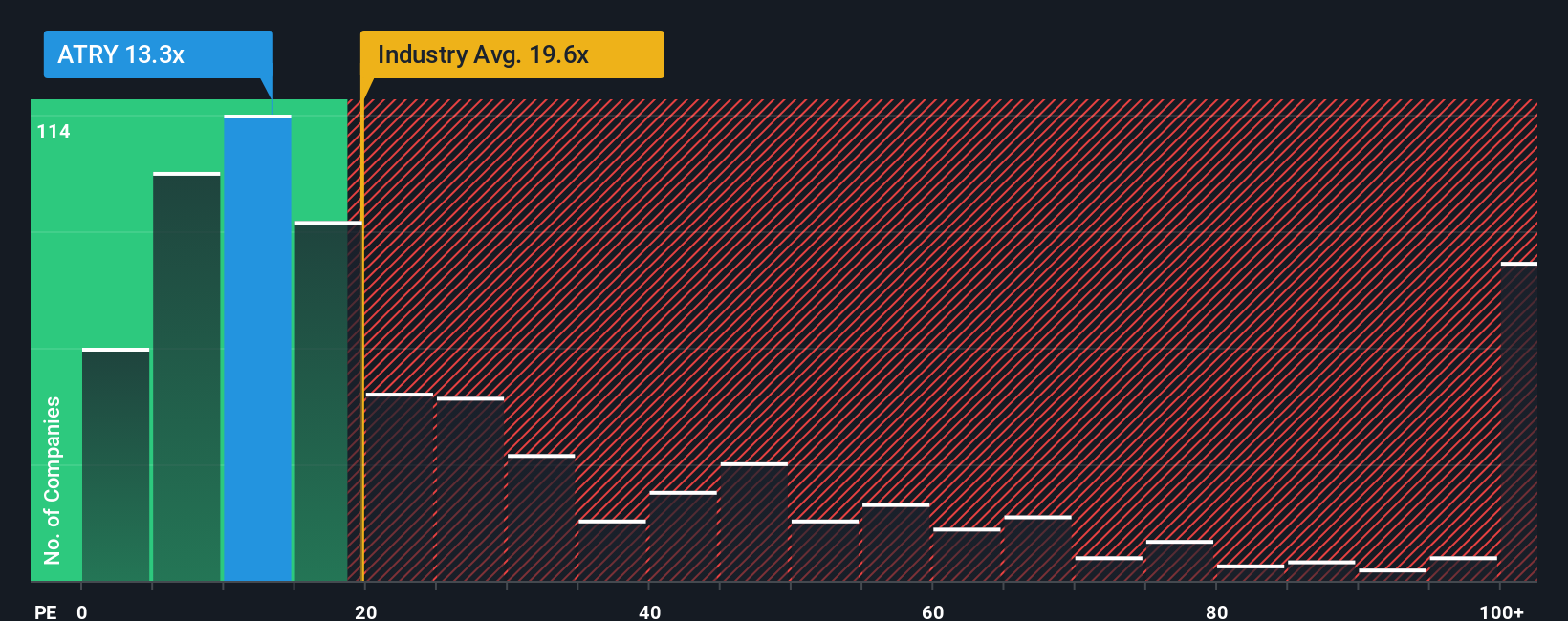
Task: Select the 5–10 PE dark green bar
Action: (186, 376)
